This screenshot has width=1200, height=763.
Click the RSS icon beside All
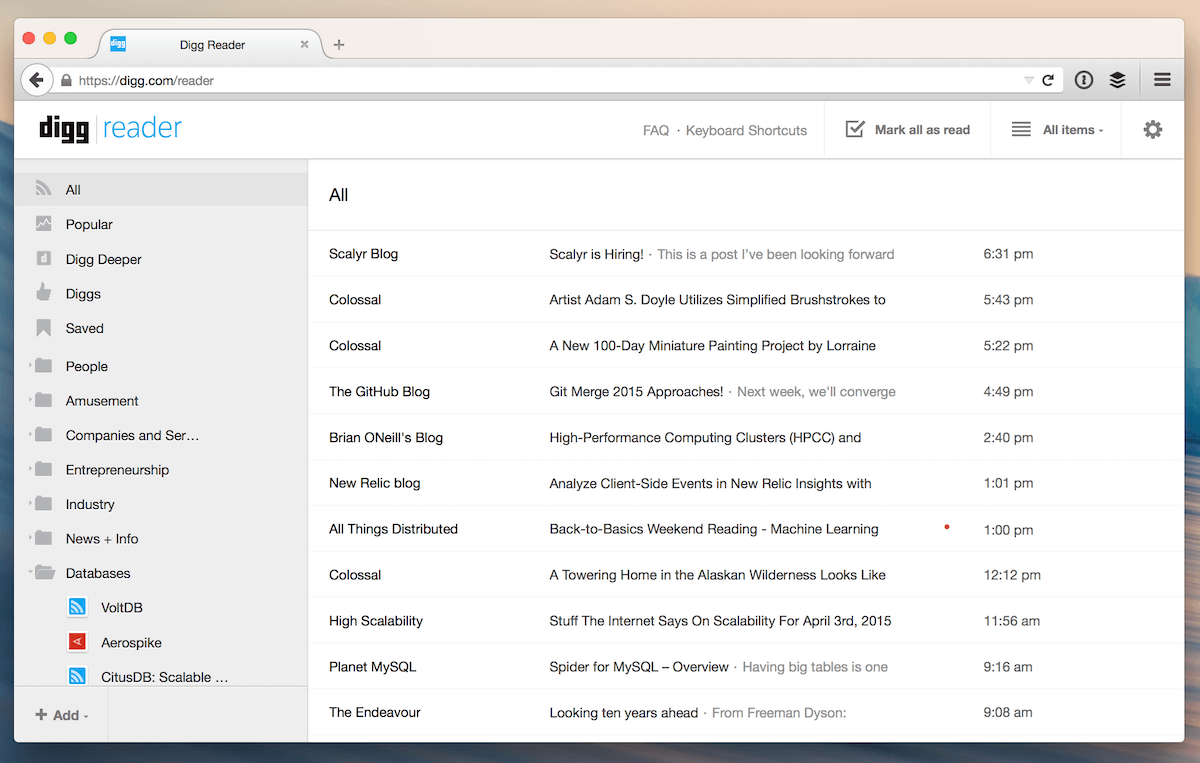click(43, 189)
